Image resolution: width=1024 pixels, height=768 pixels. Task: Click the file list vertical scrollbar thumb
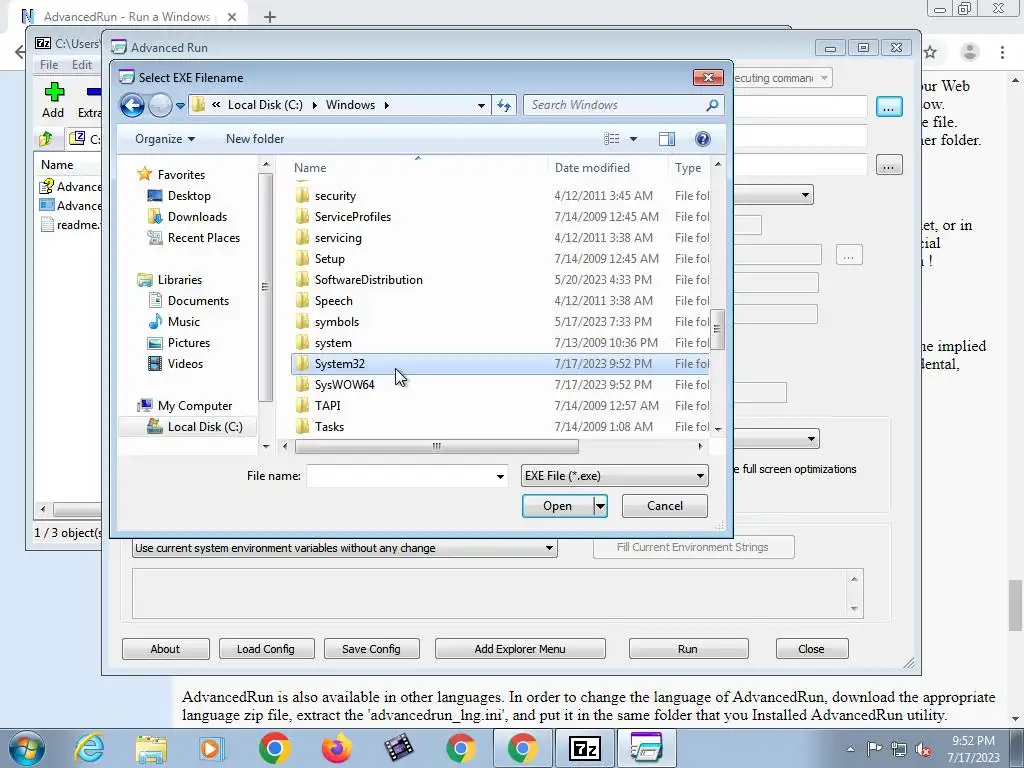coord(717,329)
